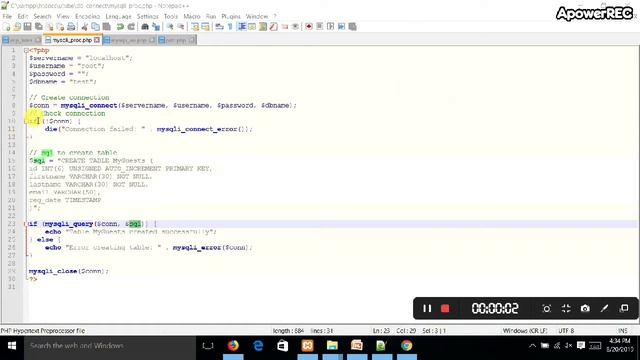
Task: Open the Macro menu
Action: point(191,16)
